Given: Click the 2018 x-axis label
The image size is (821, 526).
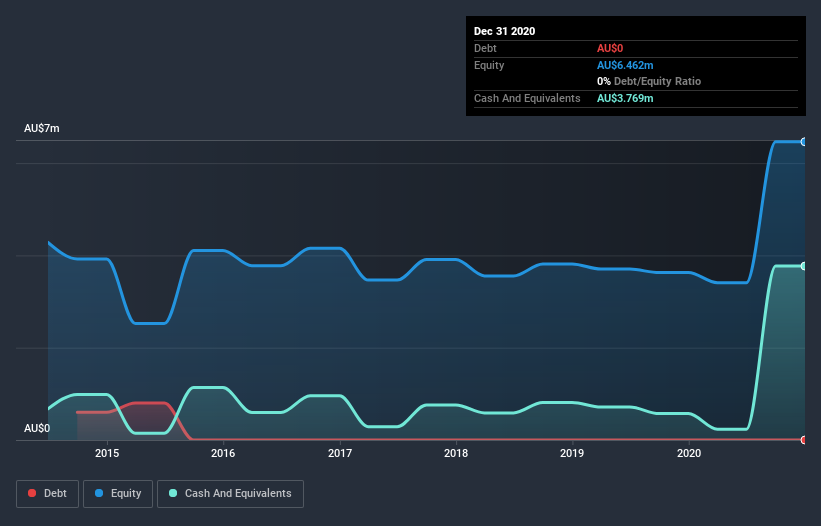Looking at the screenshot, I should [456, 453].
